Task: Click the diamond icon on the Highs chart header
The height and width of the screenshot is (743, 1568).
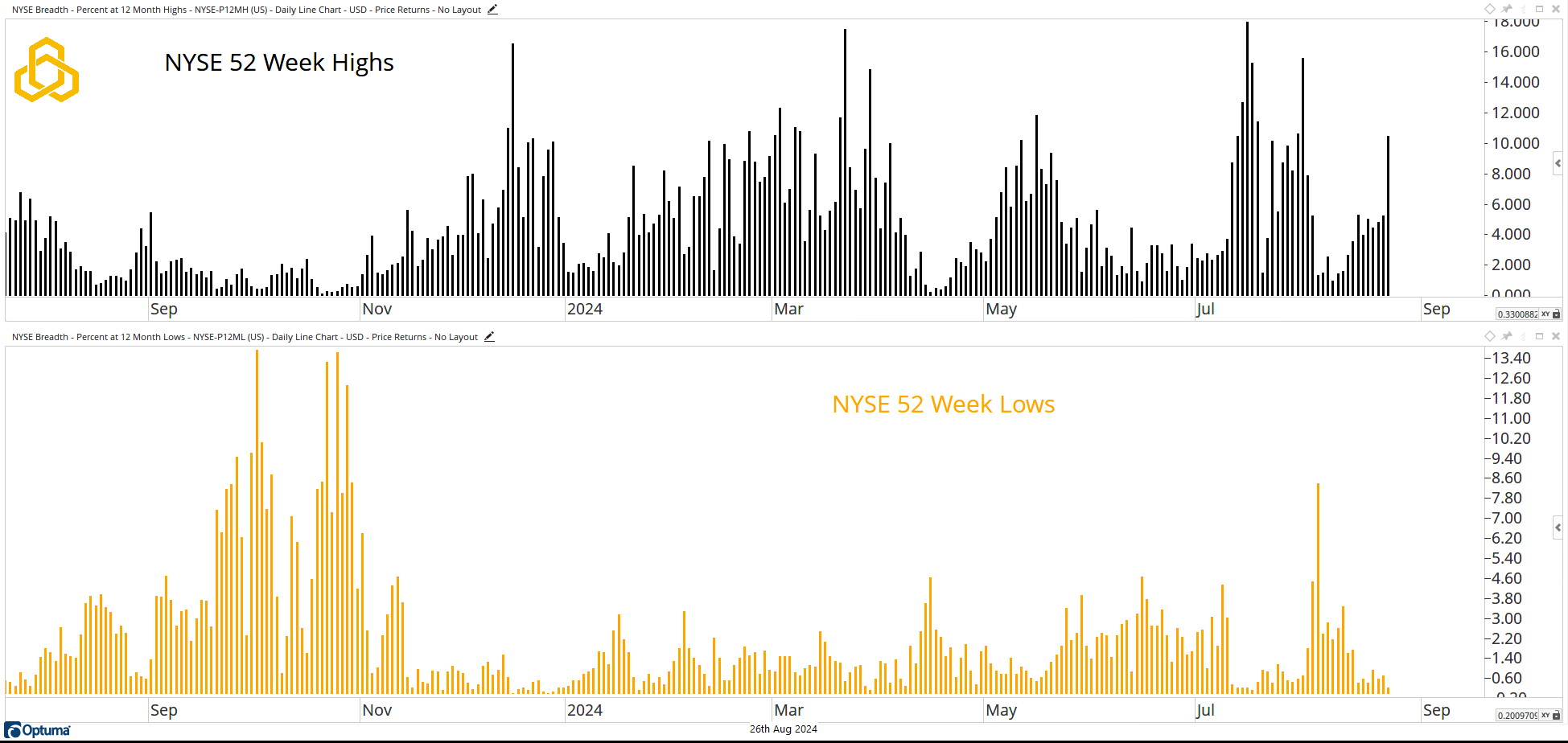Action: pos(1490,9)
